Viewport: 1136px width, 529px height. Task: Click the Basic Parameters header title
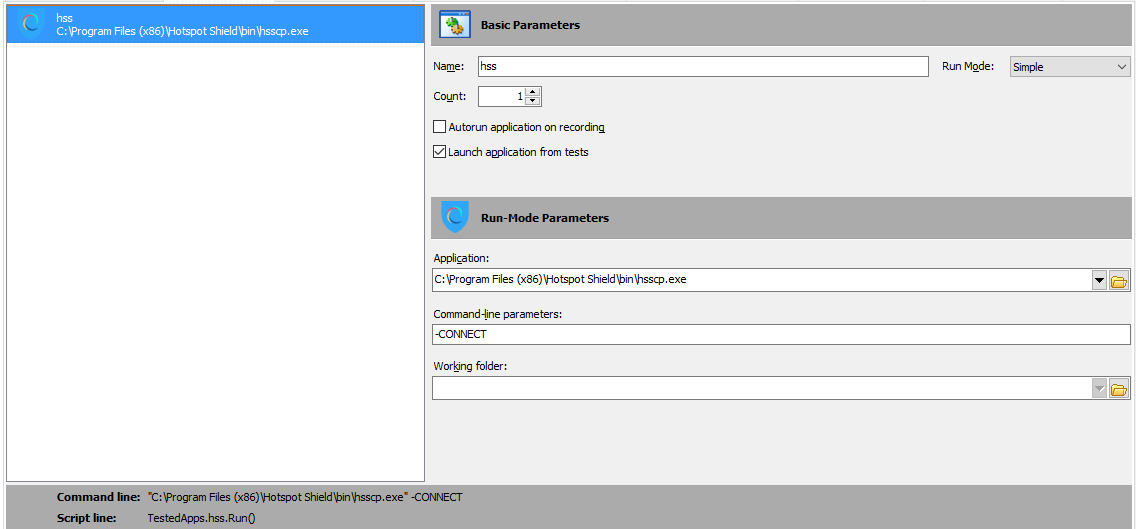pos(530,25)
